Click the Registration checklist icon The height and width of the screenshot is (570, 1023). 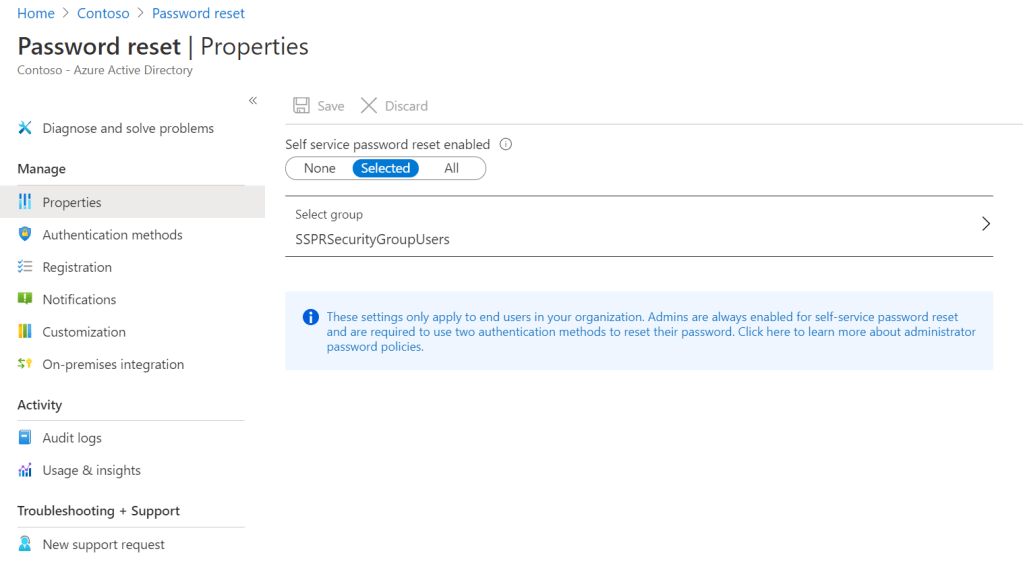click(25, 267)
